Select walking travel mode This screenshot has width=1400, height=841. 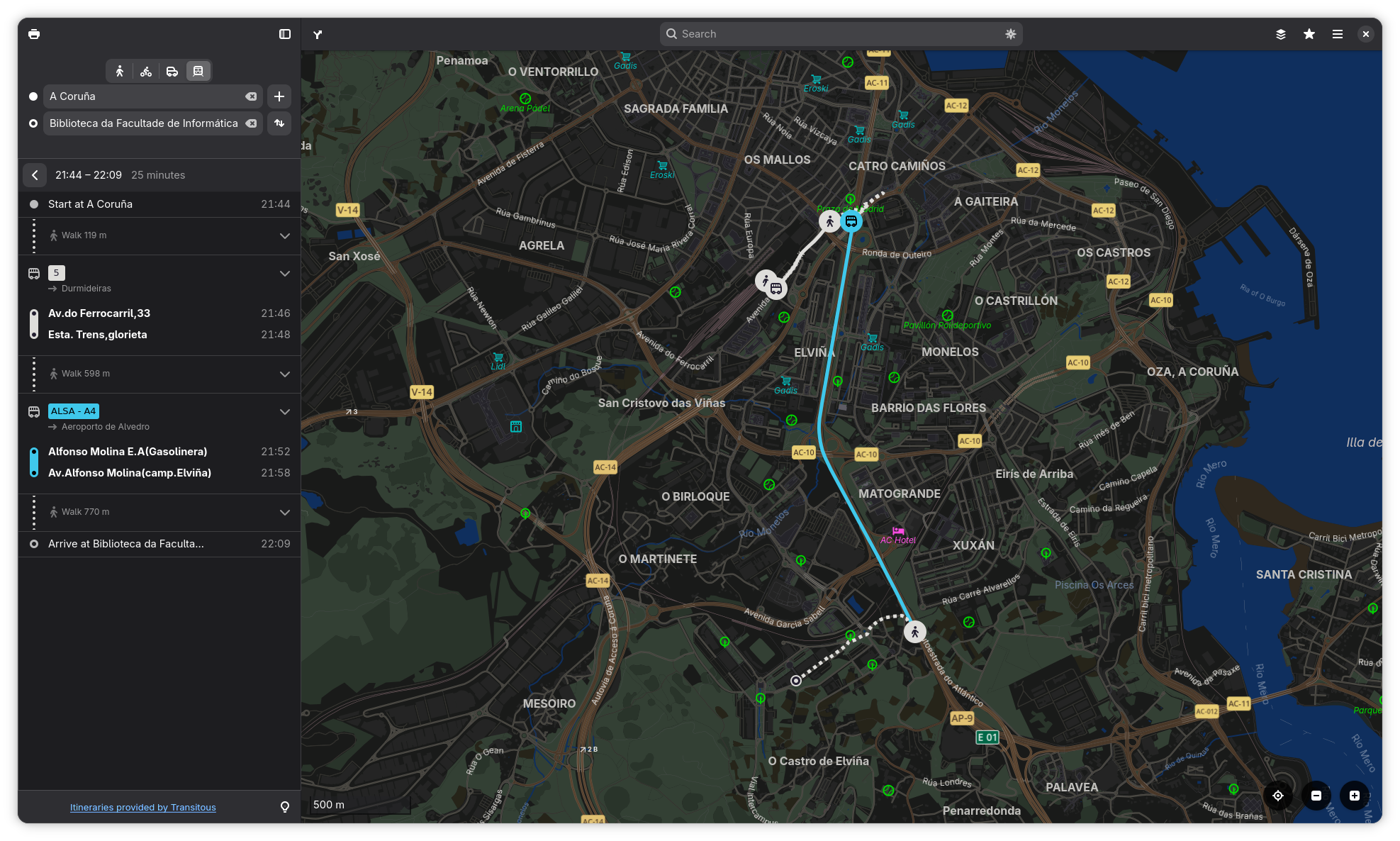(x=120, y=71)
